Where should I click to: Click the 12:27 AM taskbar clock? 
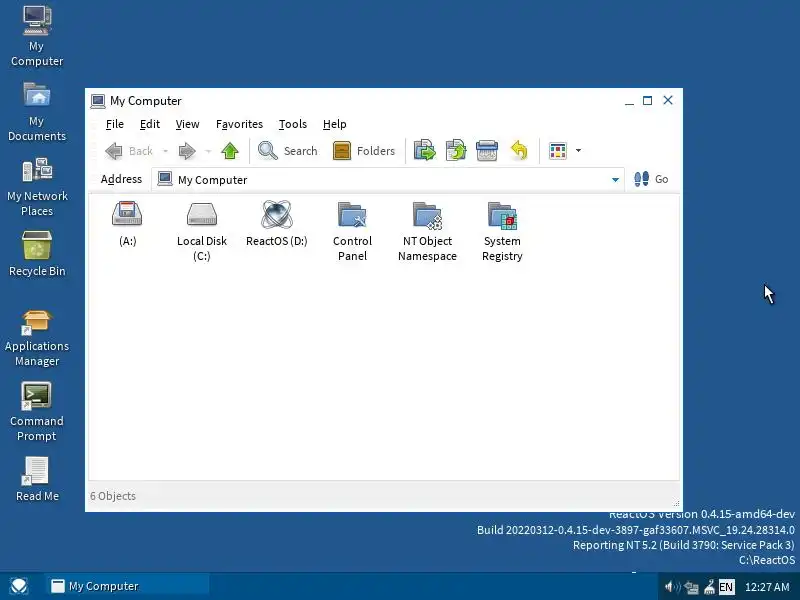tap(767, 587)
